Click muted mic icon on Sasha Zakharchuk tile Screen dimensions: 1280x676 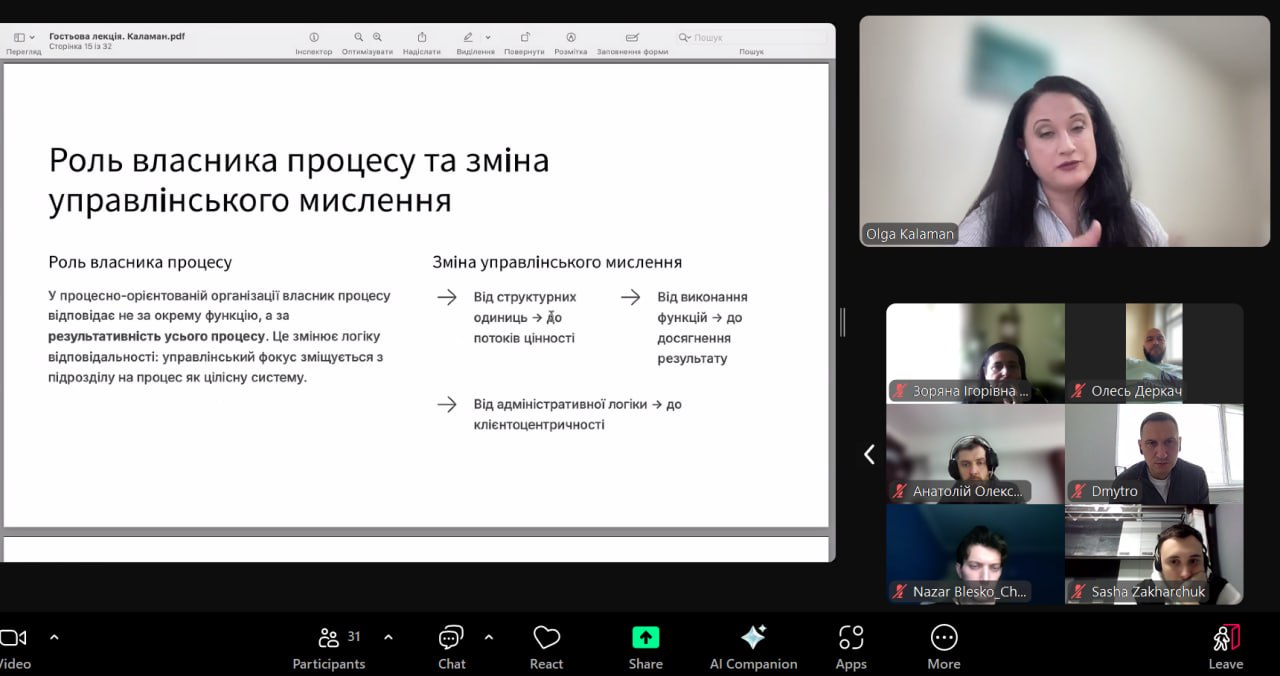(1078, 592)
